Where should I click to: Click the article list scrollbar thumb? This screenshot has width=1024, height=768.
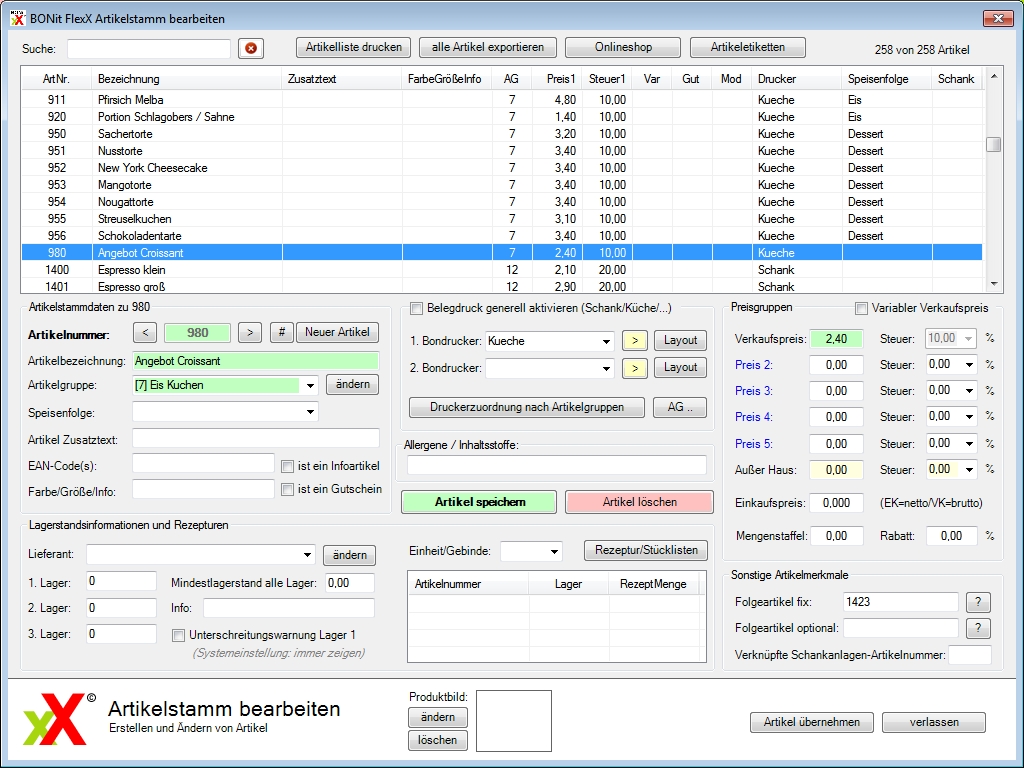click(993, 144)
